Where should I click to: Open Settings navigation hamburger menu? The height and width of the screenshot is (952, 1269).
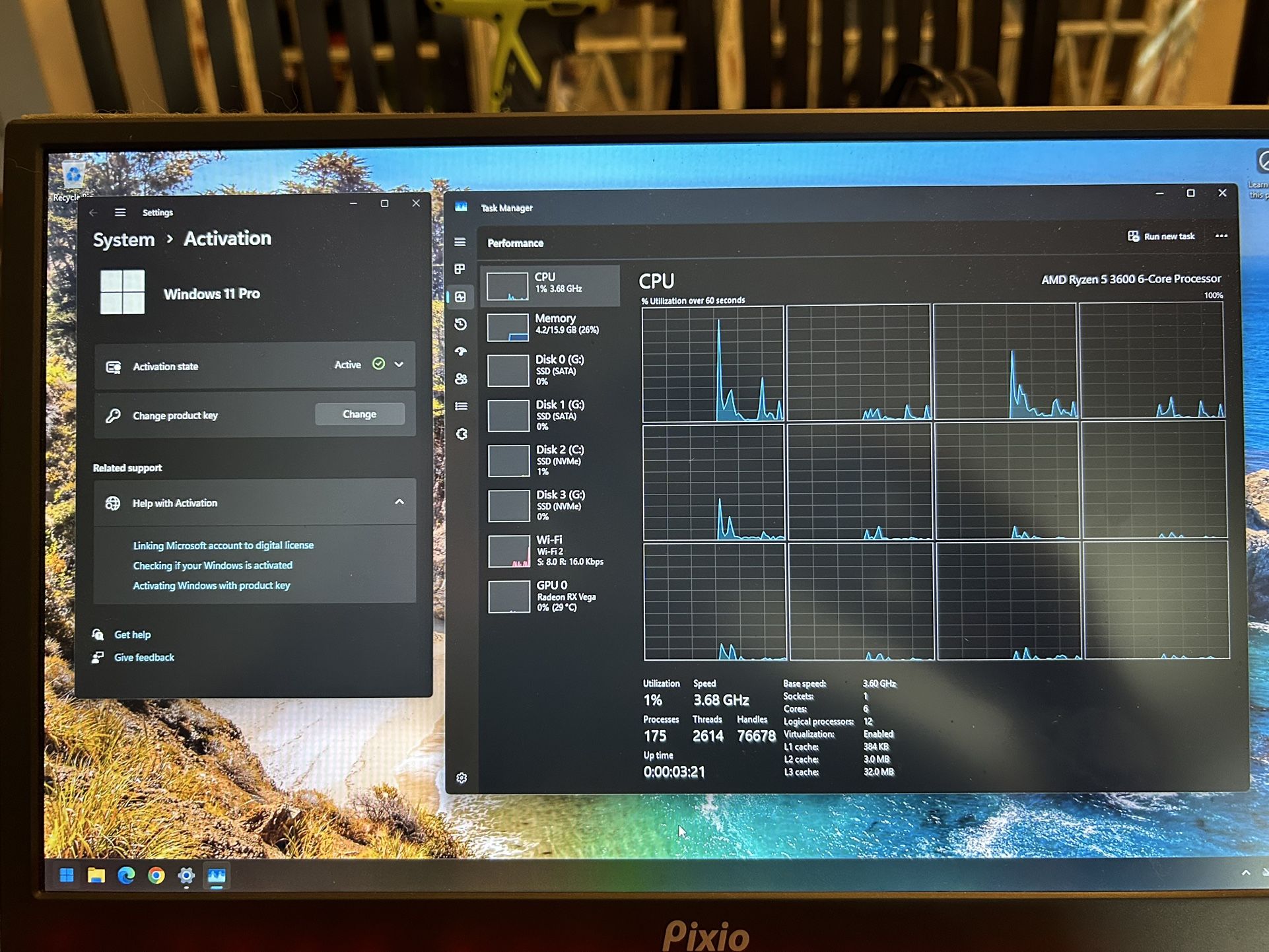click(120, 213)
